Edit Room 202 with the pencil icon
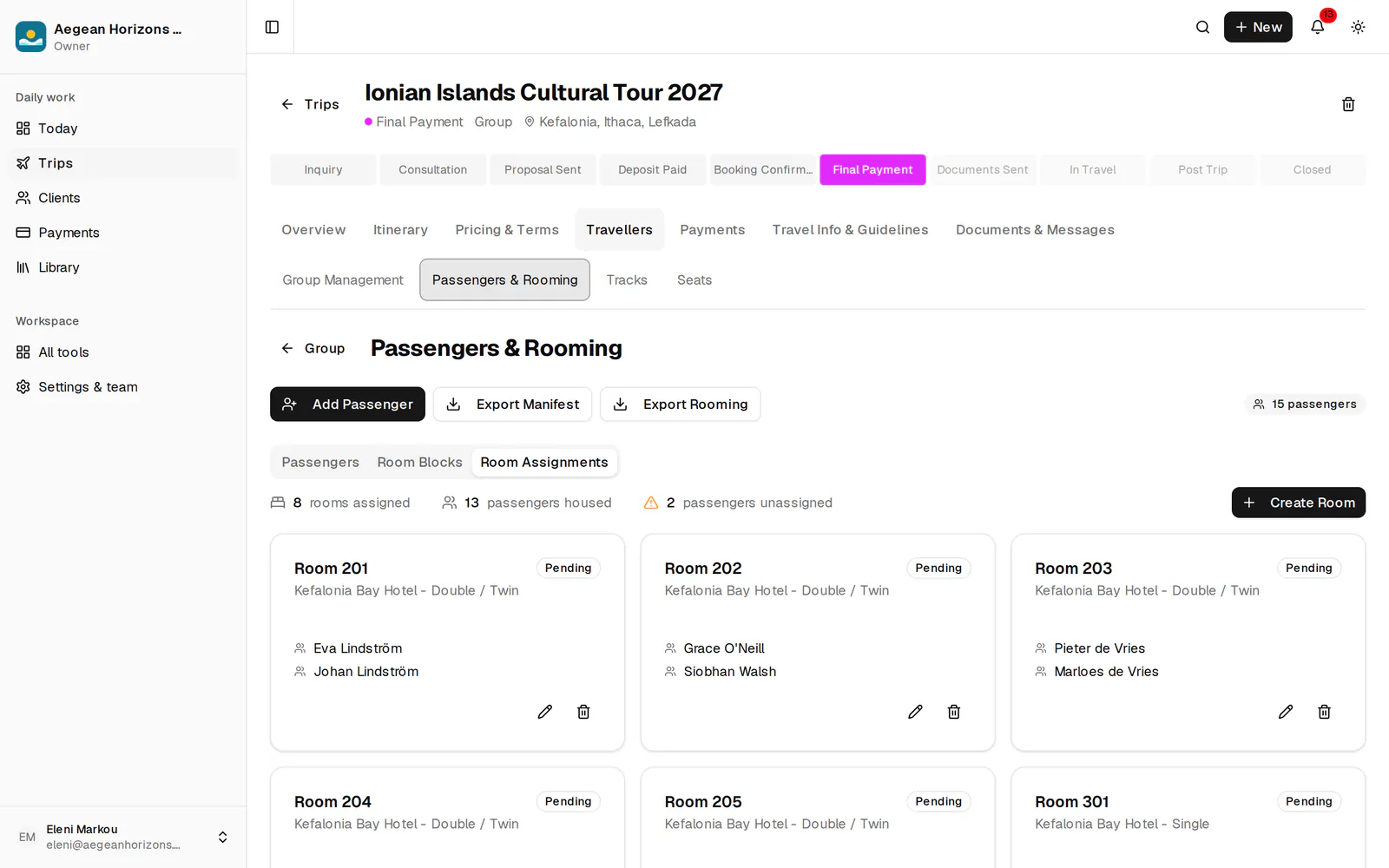 click(x=915, y=712)
